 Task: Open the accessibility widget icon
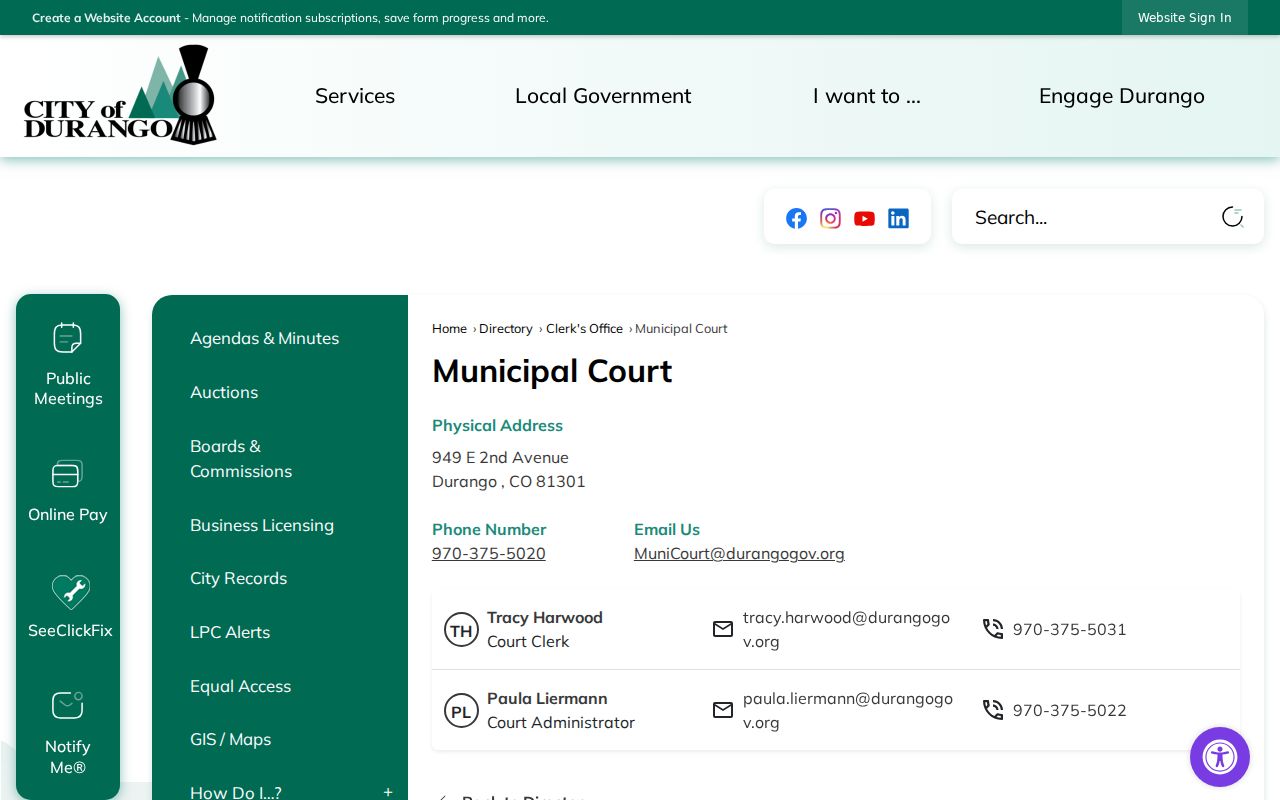[1220, 757]
